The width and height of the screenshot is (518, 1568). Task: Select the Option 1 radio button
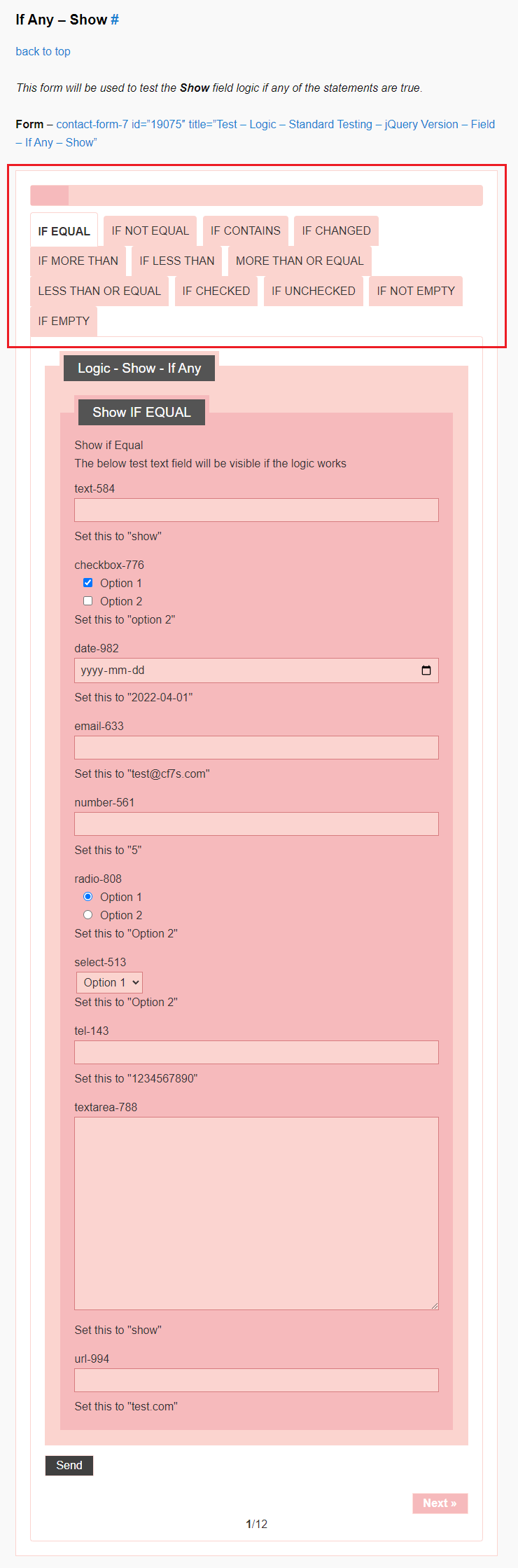point(87,897)
